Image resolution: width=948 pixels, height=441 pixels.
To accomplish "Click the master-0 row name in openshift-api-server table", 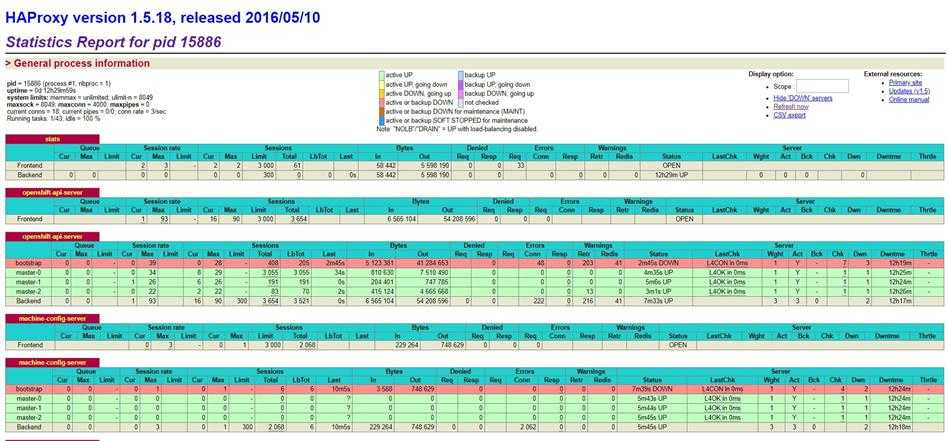I will pyautogui.click(x=29, y=272).
